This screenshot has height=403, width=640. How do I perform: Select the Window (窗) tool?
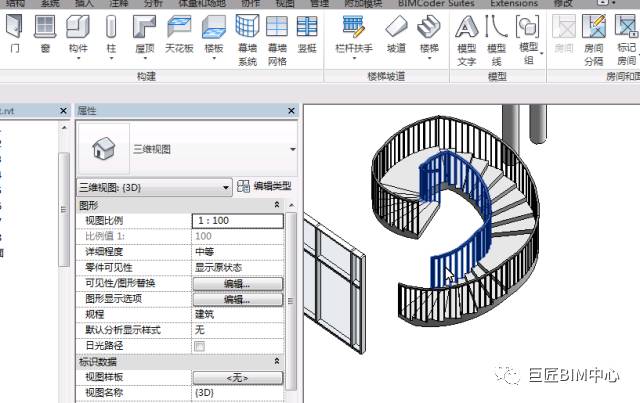pos(45,34)
